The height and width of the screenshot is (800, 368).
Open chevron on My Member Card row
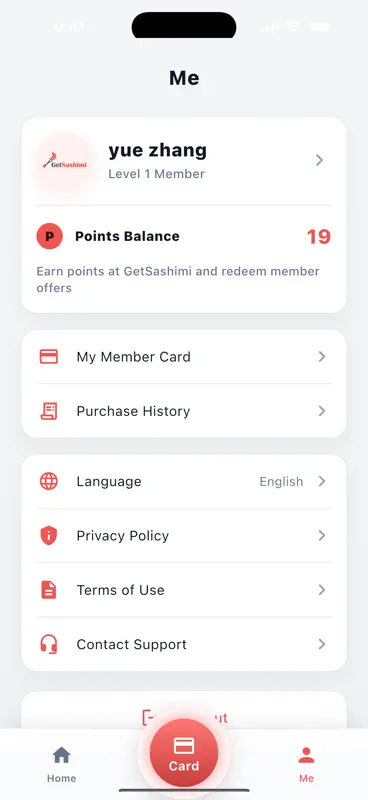[322, 357]
